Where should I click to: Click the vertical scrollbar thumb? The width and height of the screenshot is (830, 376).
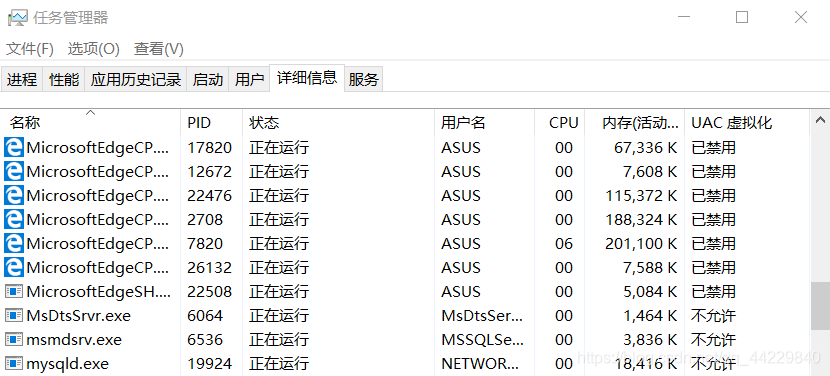(820, 306)
